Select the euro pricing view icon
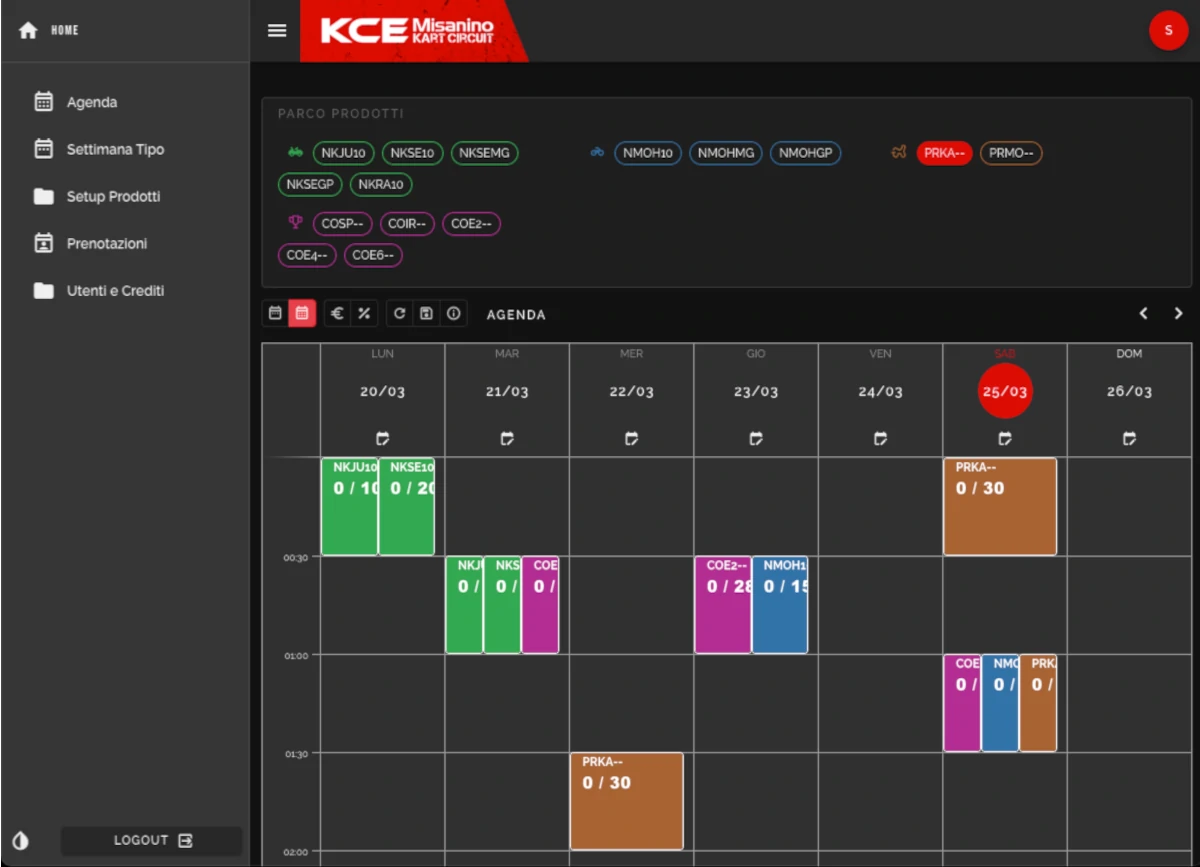Viewport: 1200px width, 867px height. click(x=337, y=313)
